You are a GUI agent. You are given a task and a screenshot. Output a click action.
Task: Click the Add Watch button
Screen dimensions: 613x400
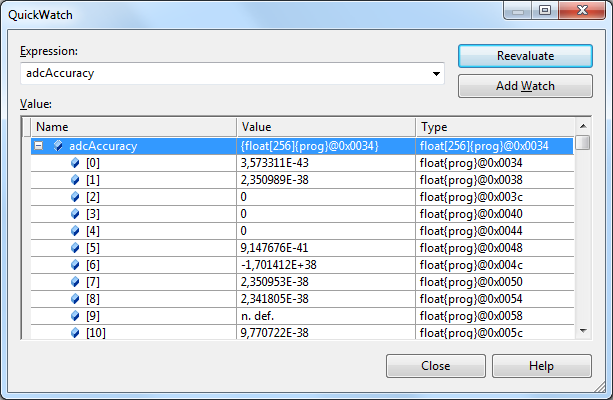tap(525, 86)
